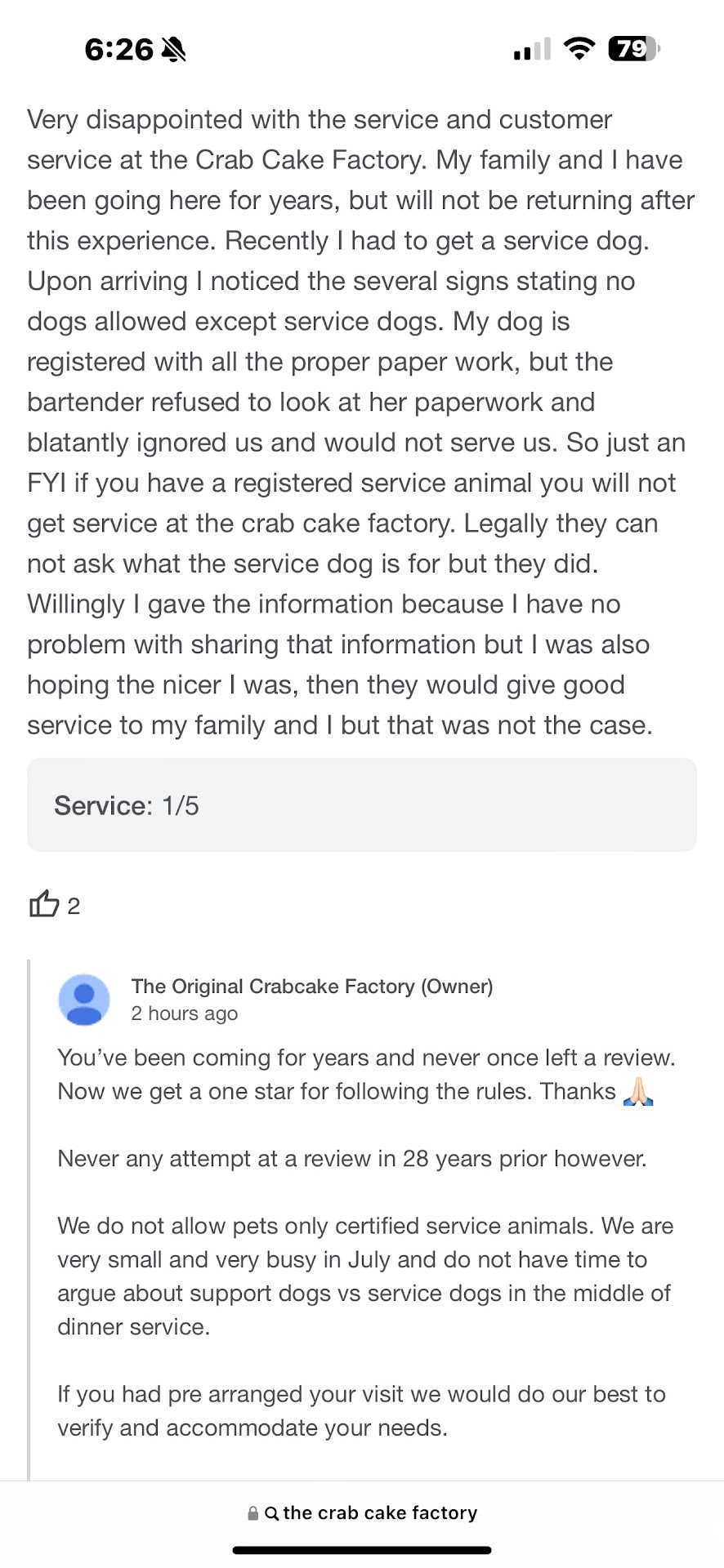Tap the cellular signal bars icon

531,50
